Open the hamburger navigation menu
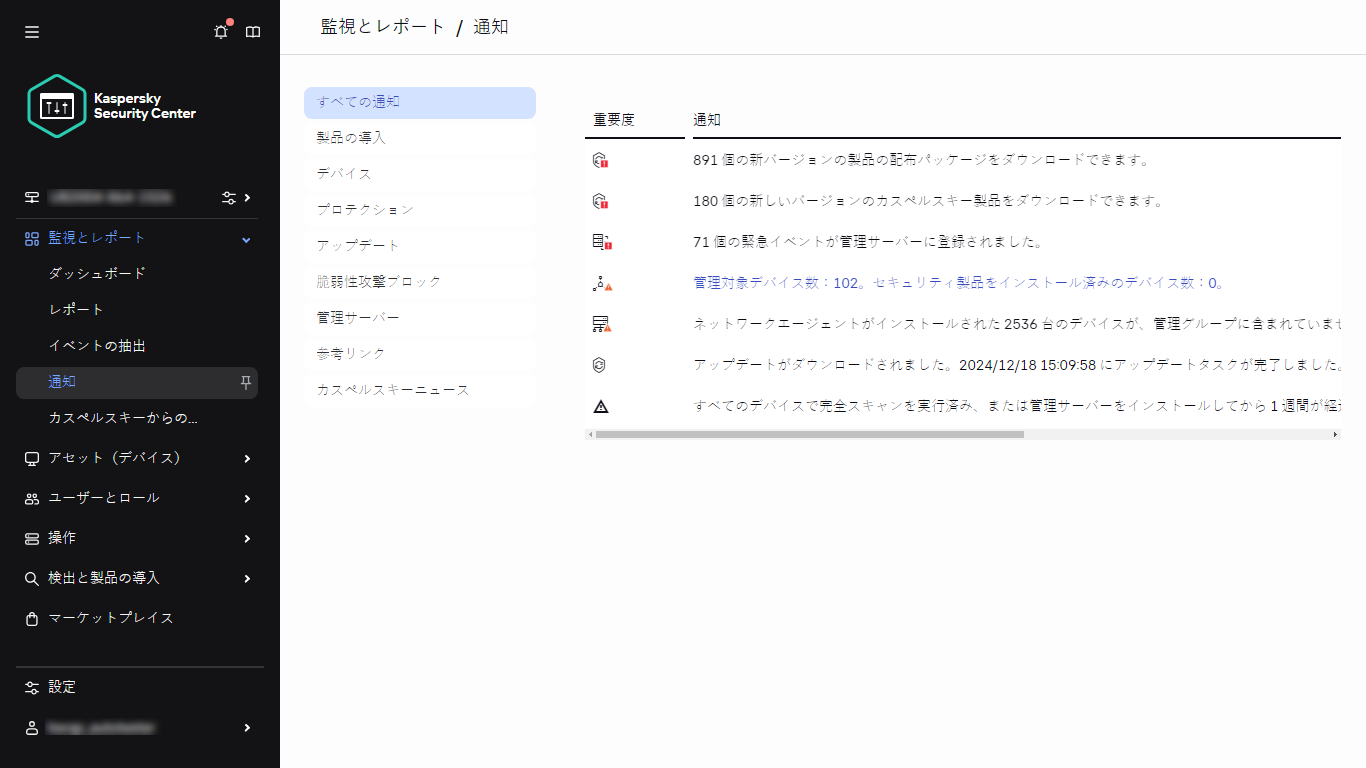The height and width of the screenshot is (768, 1366). 31,31
